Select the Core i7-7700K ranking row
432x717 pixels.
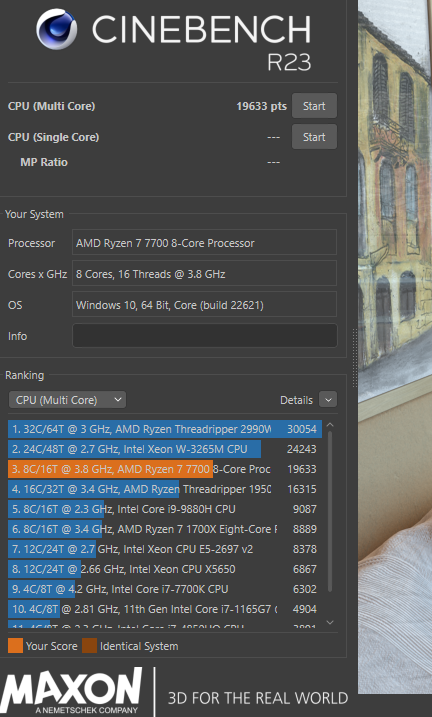pos(165,589)
